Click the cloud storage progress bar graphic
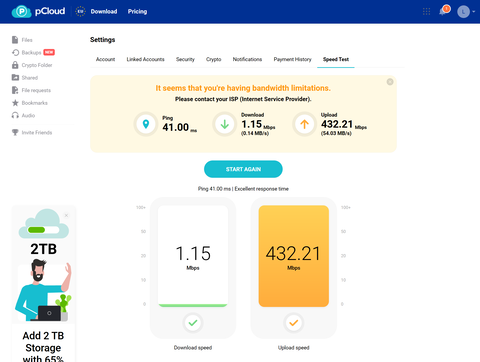Viewport: 480px width, 362px height. [x=44, y=230]
